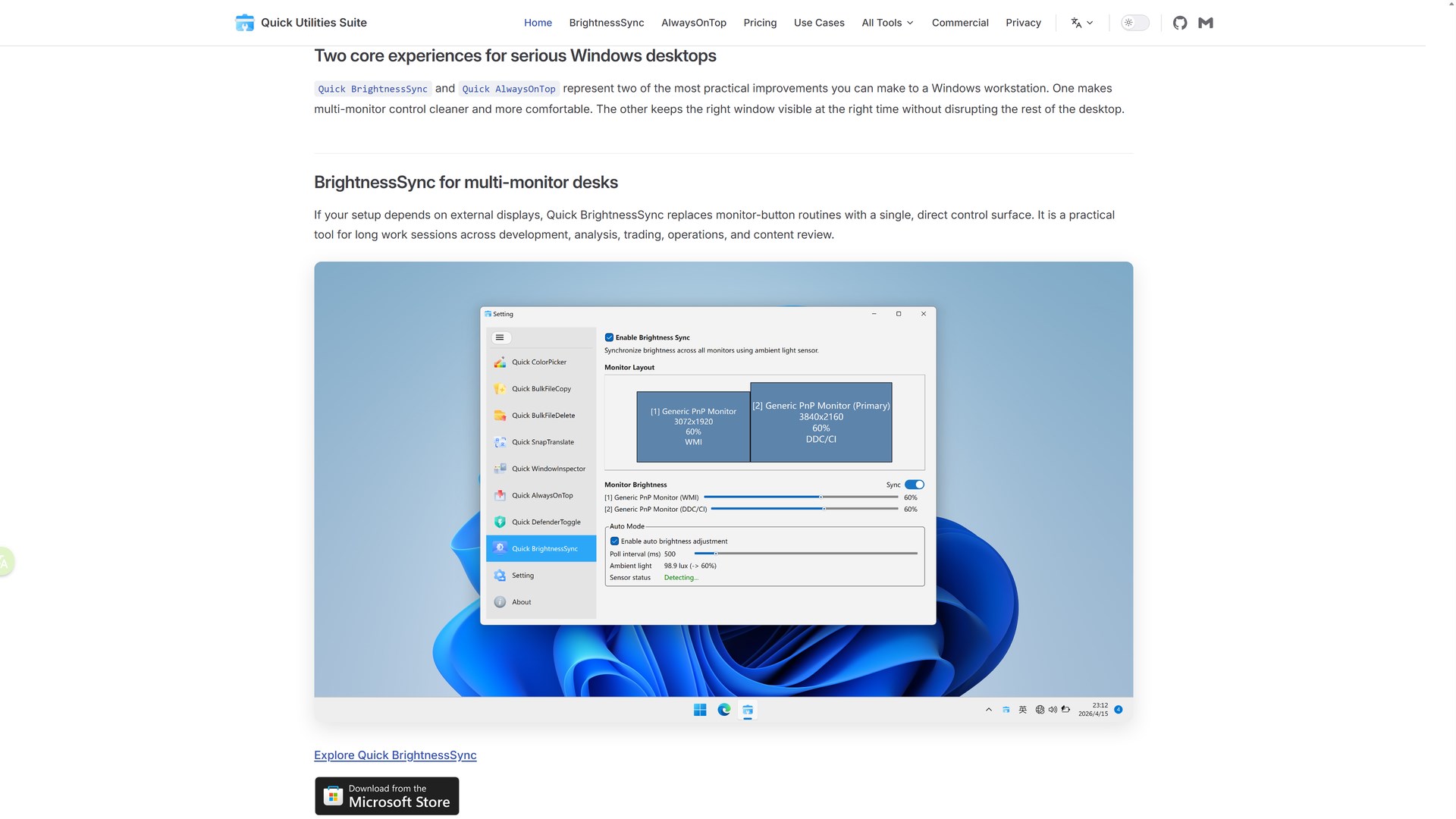Image resolution: width=1456 pixels, height=819 pixels.
Task: Uncheck Enable auto brightness adjustment
Action: (x=614, y=541)
